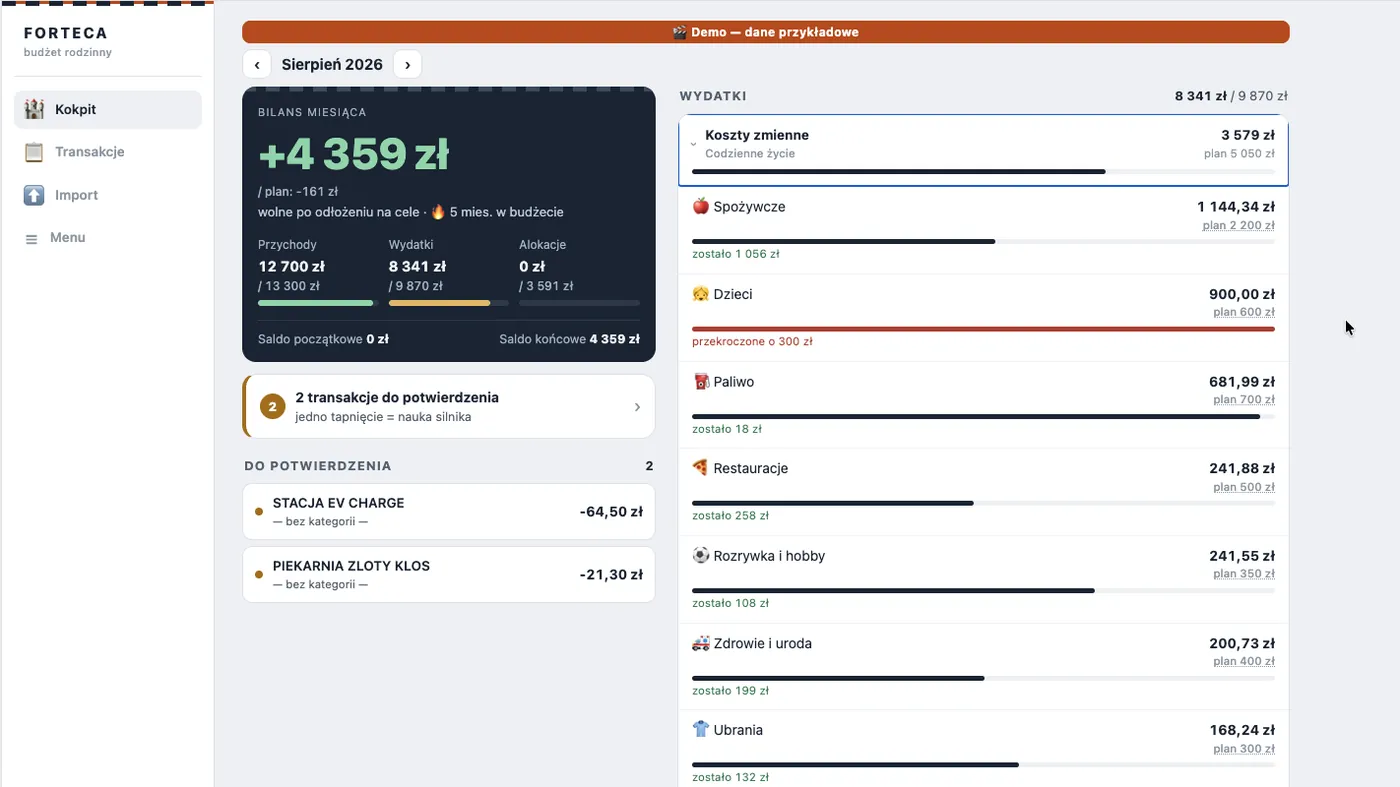The width and height of the screenshot is (1400, 787).
Task: Click the Koszty zmienne amount 3 579 zł
Action: coord(1248,135)
